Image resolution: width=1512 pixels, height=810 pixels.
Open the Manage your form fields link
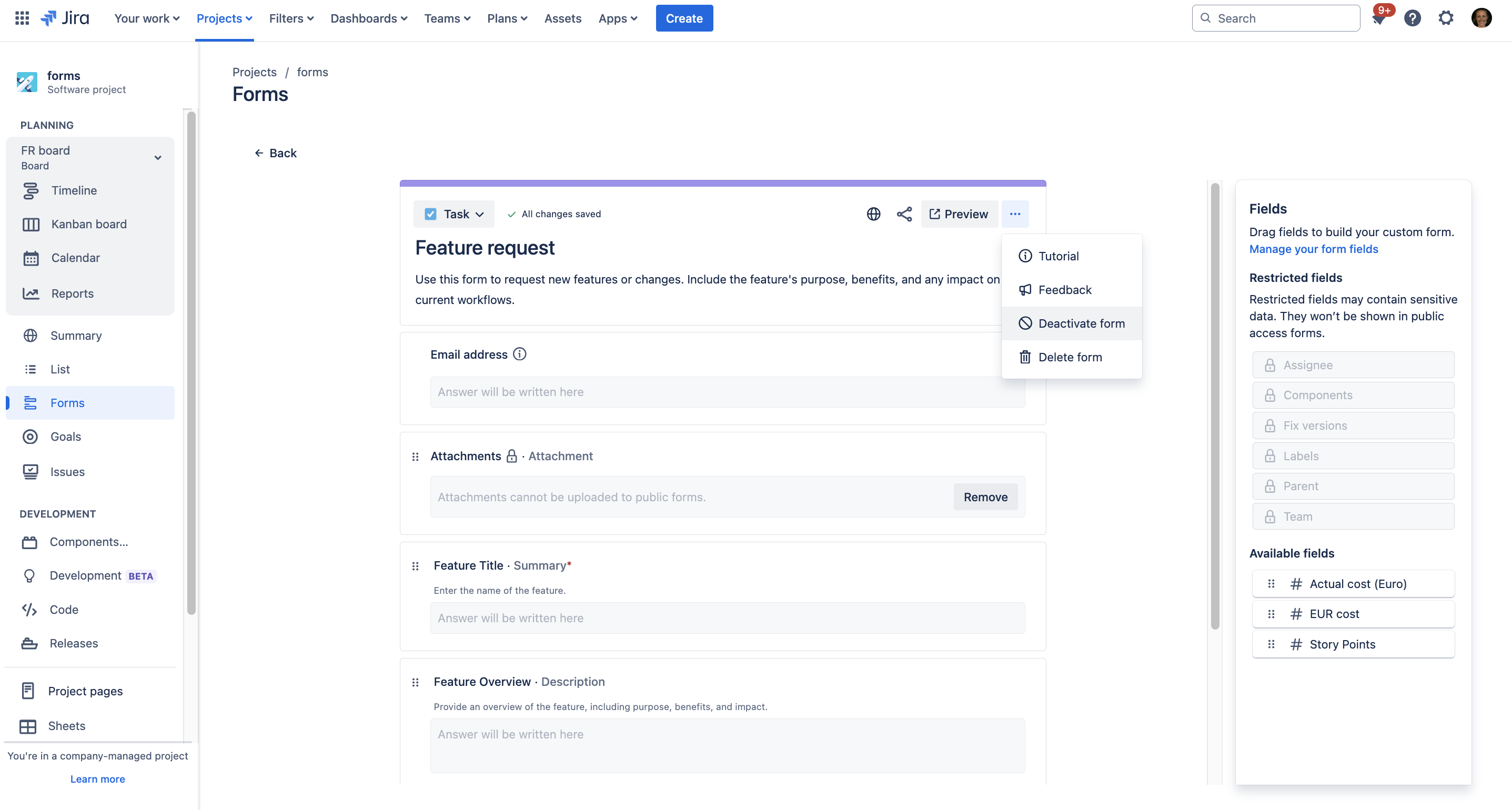1314,249
